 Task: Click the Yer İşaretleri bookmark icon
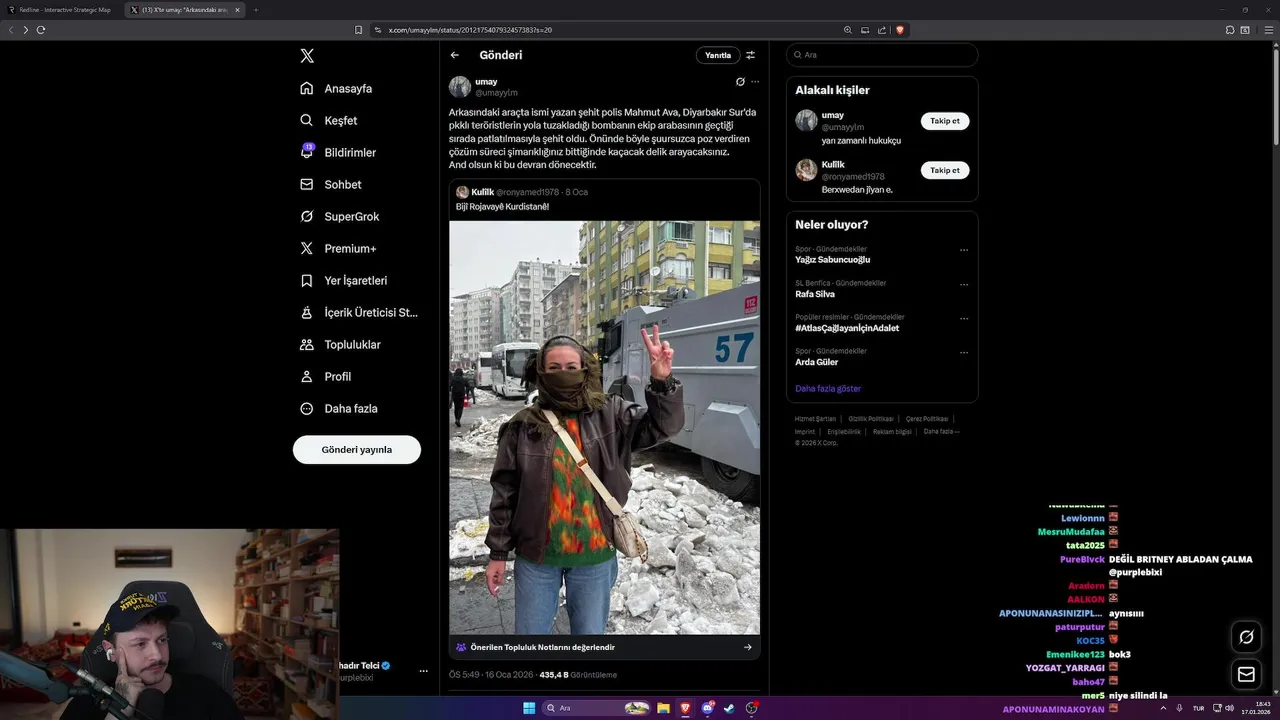click(x=307, y=281)
